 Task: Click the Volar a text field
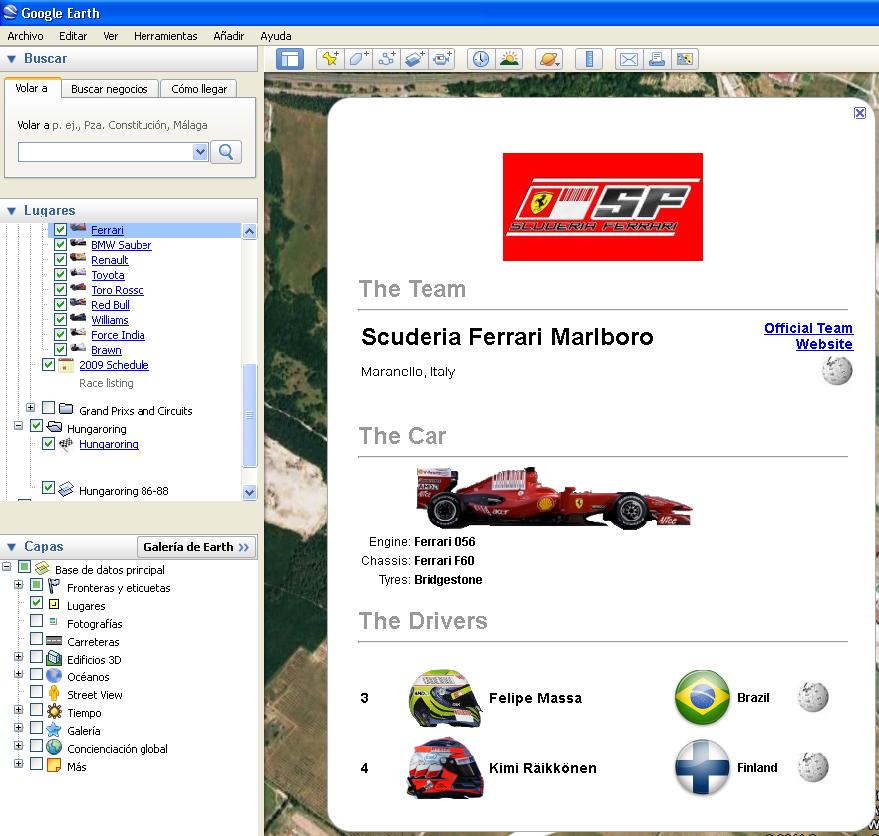point(106,152)
